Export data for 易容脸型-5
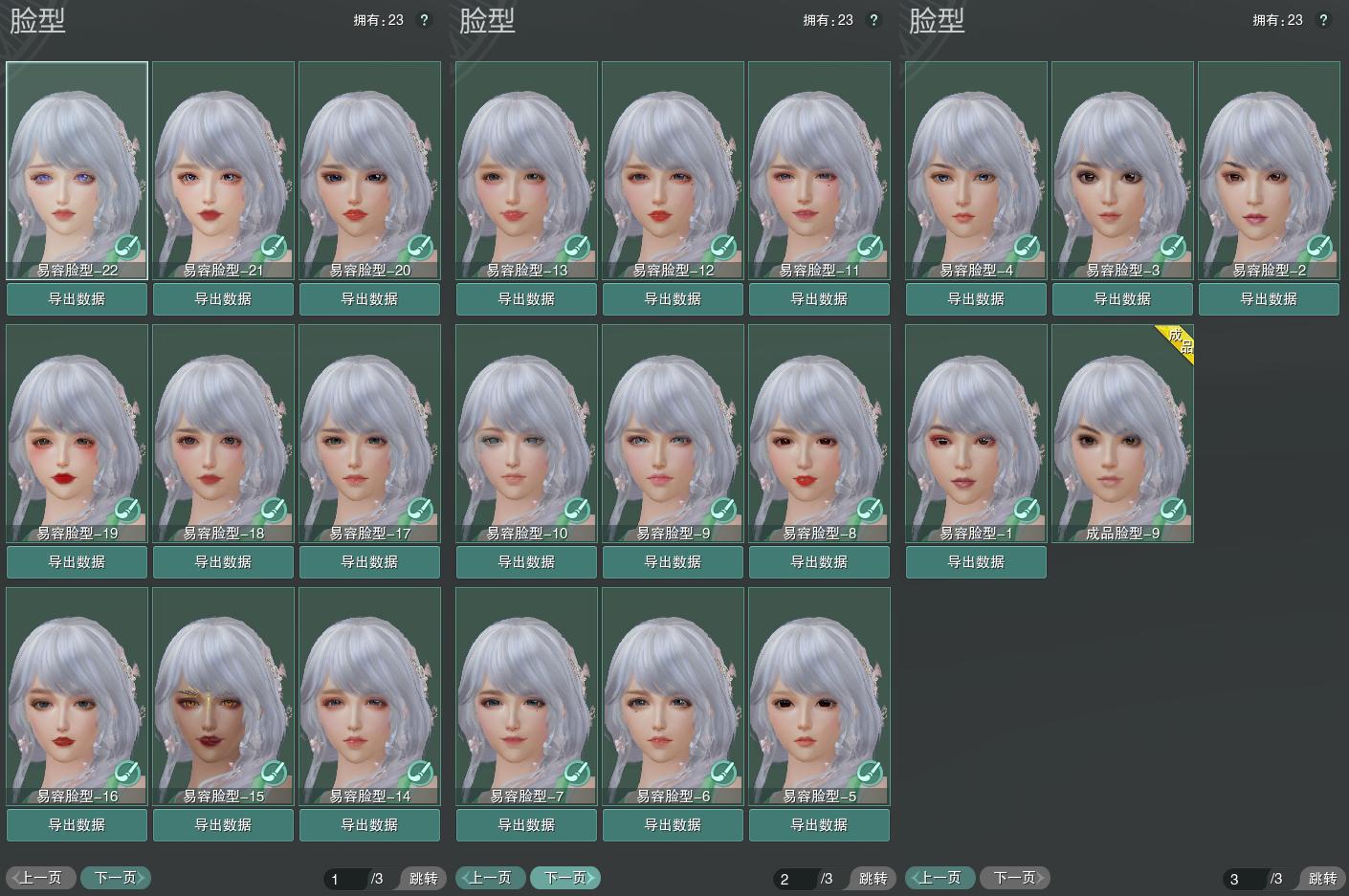 pyautogui.click(x=820, y=825)
